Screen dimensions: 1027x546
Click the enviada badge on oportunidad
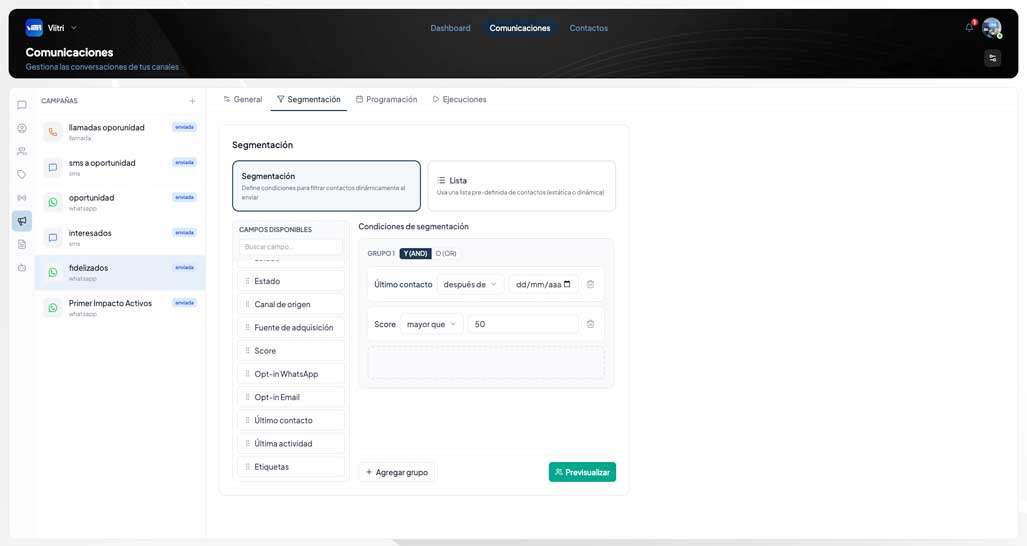[185, 197]
